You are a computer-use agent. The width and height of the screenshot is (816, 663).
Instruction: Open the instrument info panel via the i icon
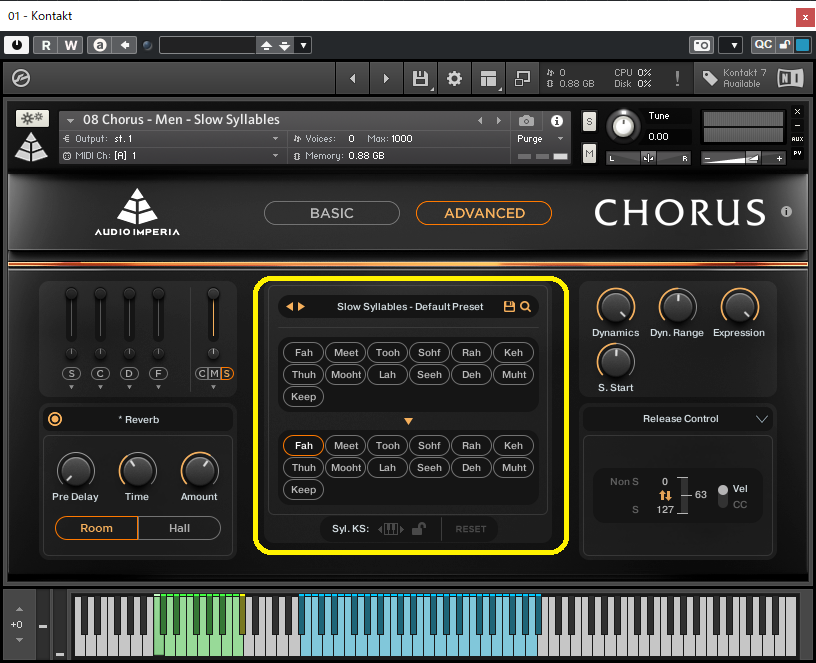[557, 121]
